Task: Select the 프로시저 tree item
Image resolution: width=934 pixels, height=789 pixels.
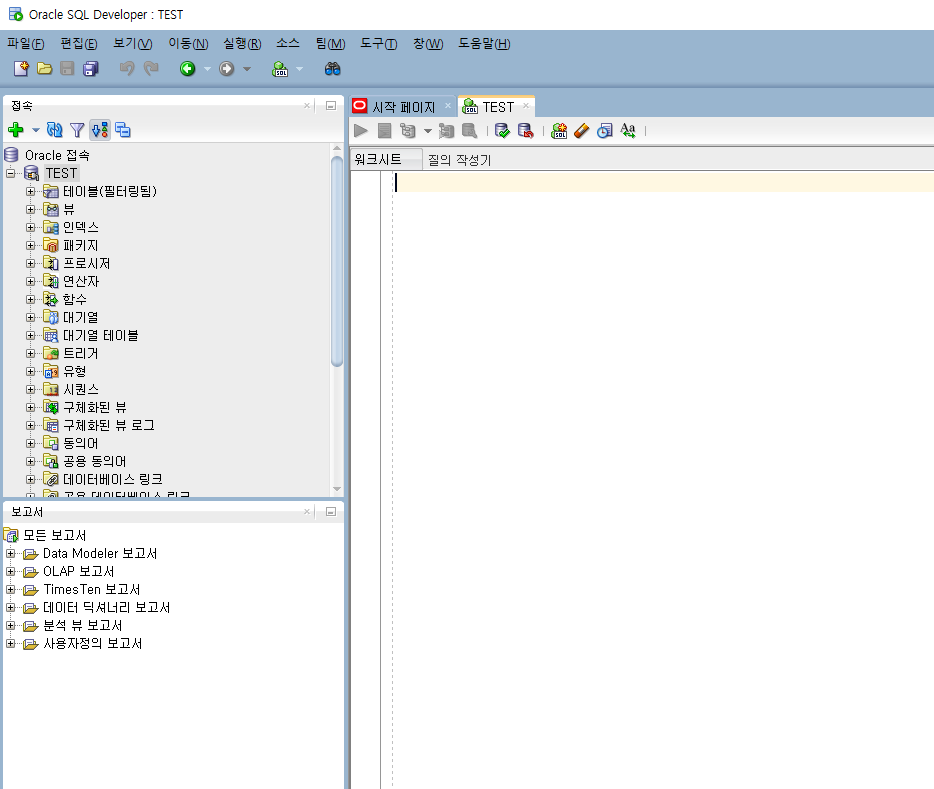Action: (86, 263)
